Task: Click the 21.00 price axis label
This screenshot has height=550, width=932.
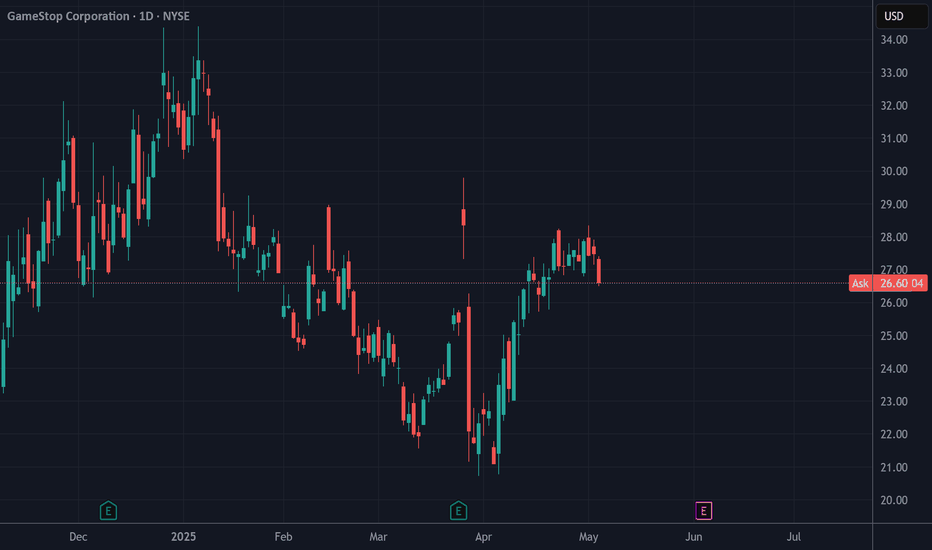Action: point(894,467)
